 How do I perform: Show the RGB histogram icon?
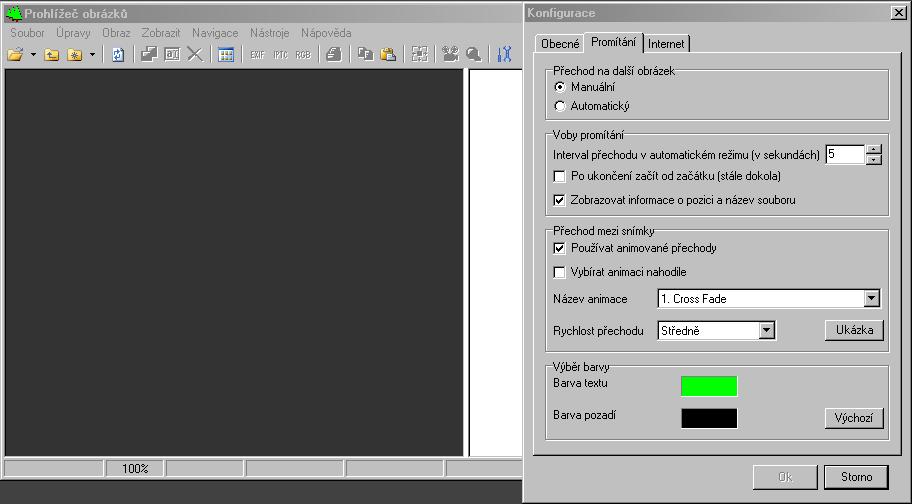pyautogui.click(x=303, y=55)
